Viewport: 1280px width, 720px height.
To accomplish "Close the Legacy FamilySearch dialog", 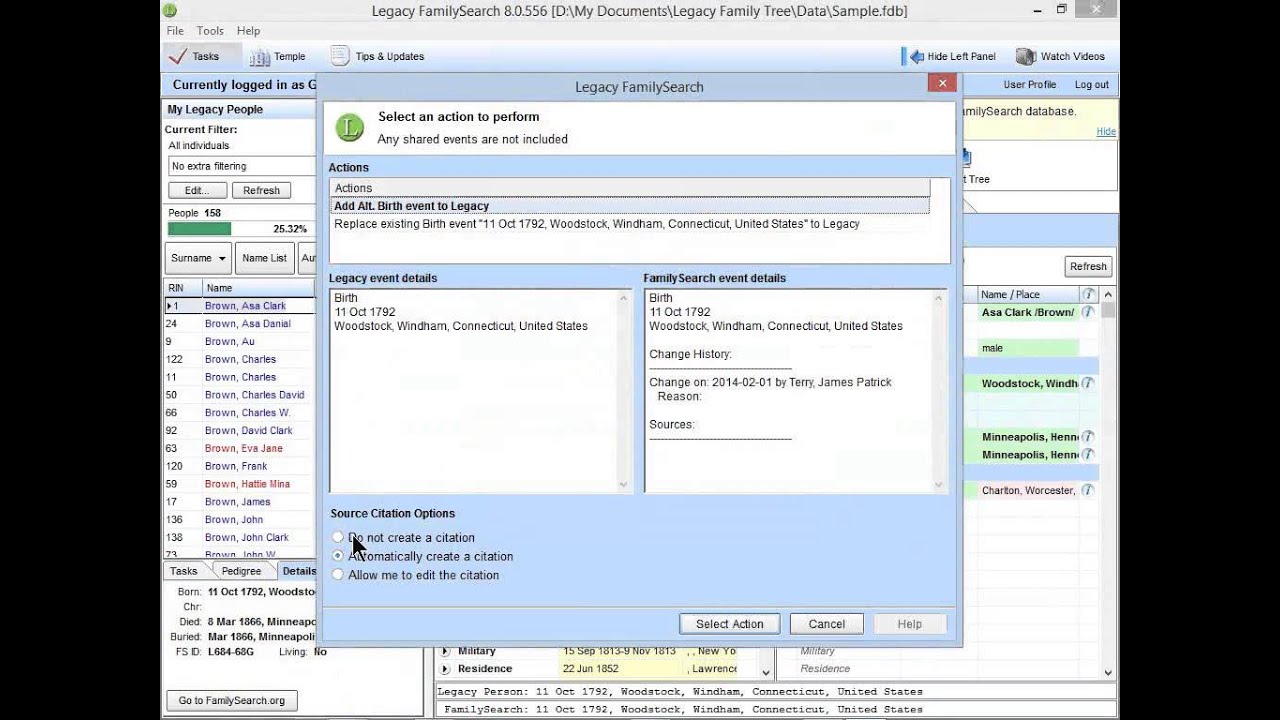I will [942, 84].
